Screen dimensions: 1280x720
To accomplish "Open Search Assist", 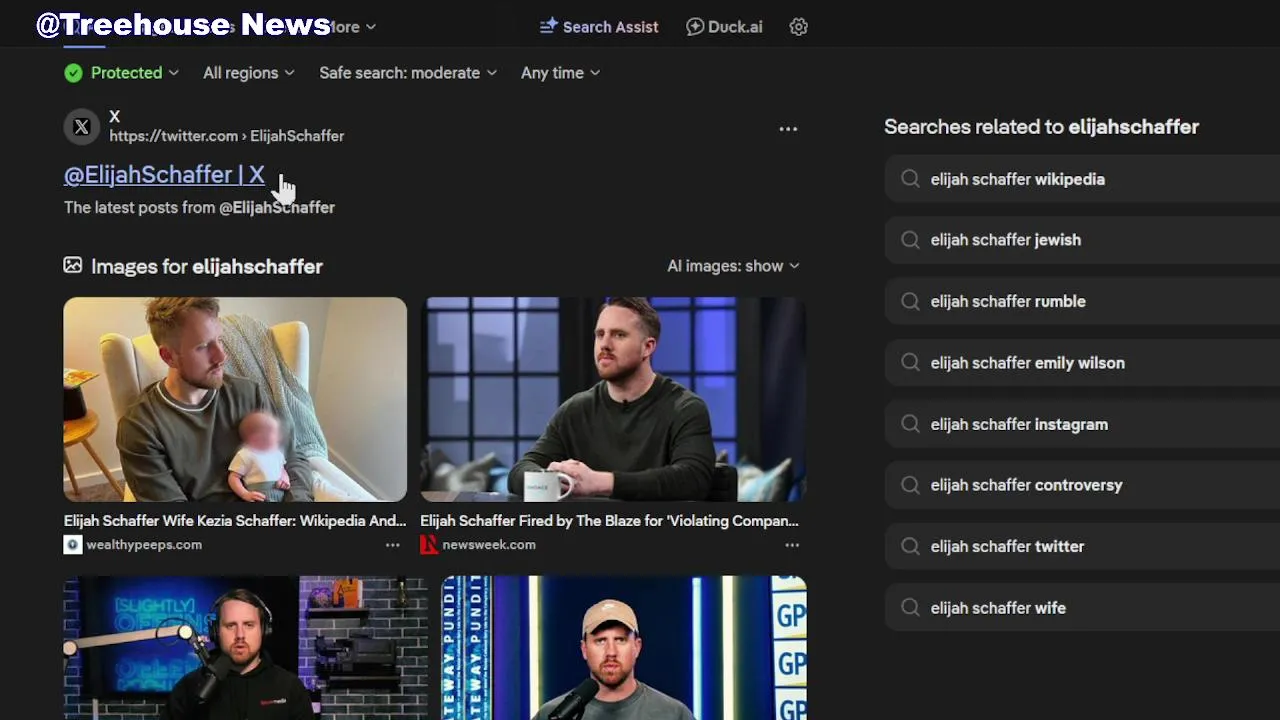I will click(x=599, y=27).
